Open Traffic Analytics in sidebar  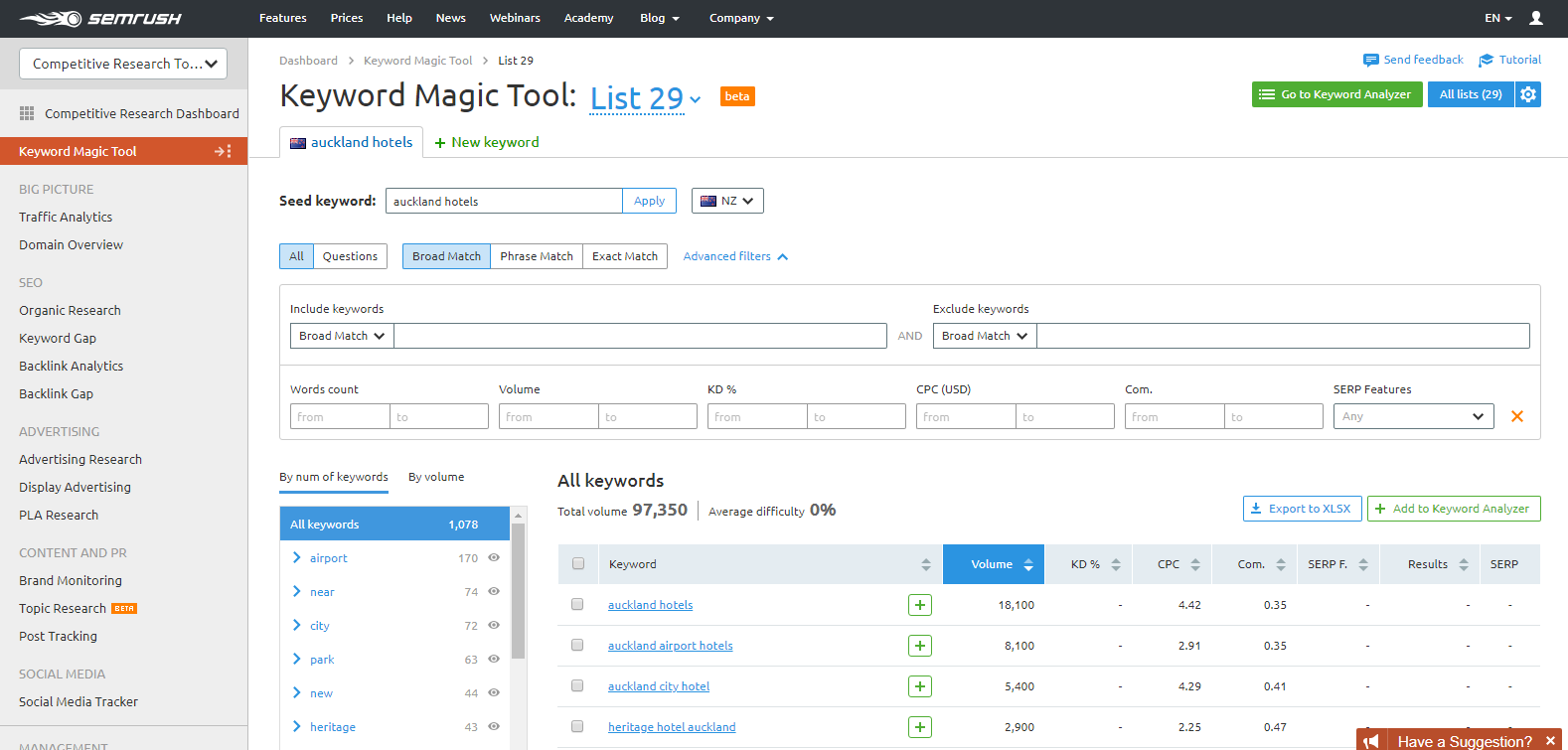click(x=66, y=217)
